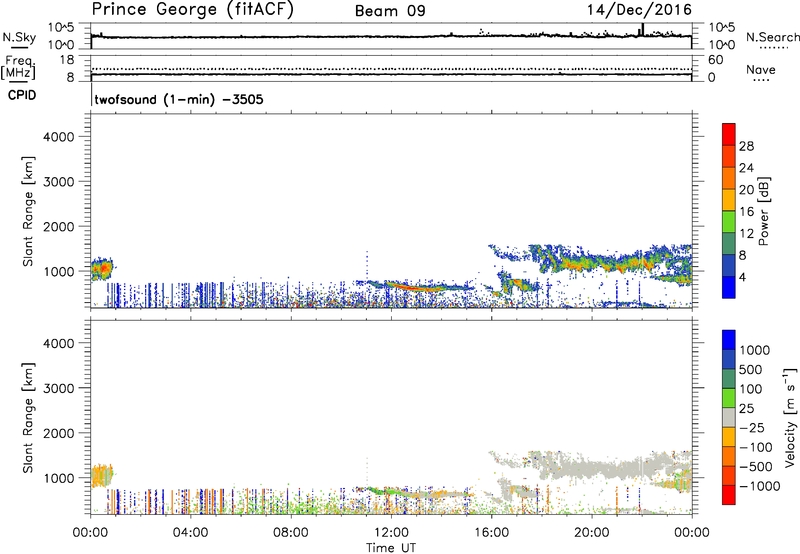Click the '2000' tick of the velocity panel
Viewport: 800px width, 554px height.
tap(58, 433)
